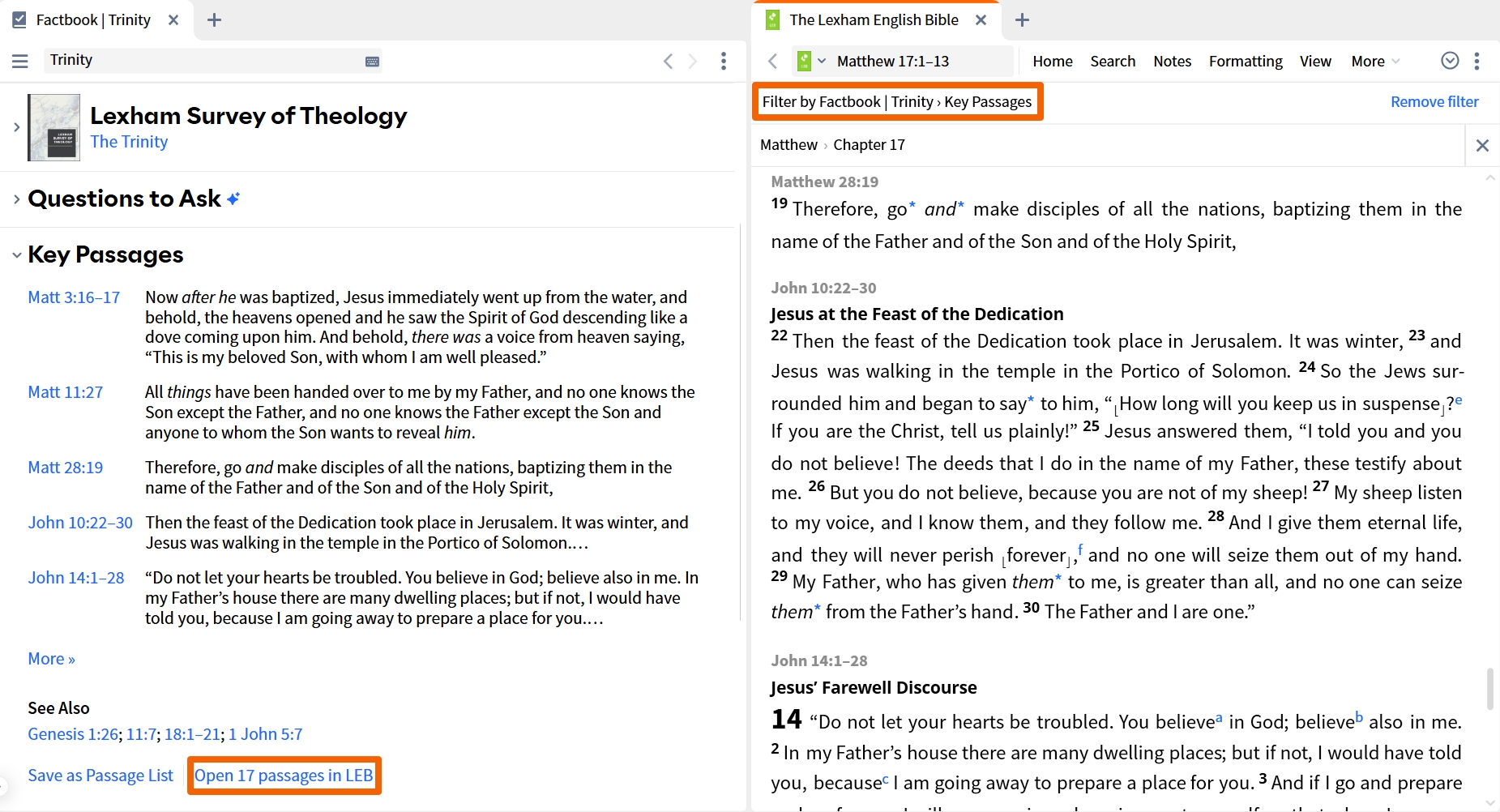Click footnote c after 'because' in John 14
This screenshot has height=812, width=1500.
(x=886, y=779)
